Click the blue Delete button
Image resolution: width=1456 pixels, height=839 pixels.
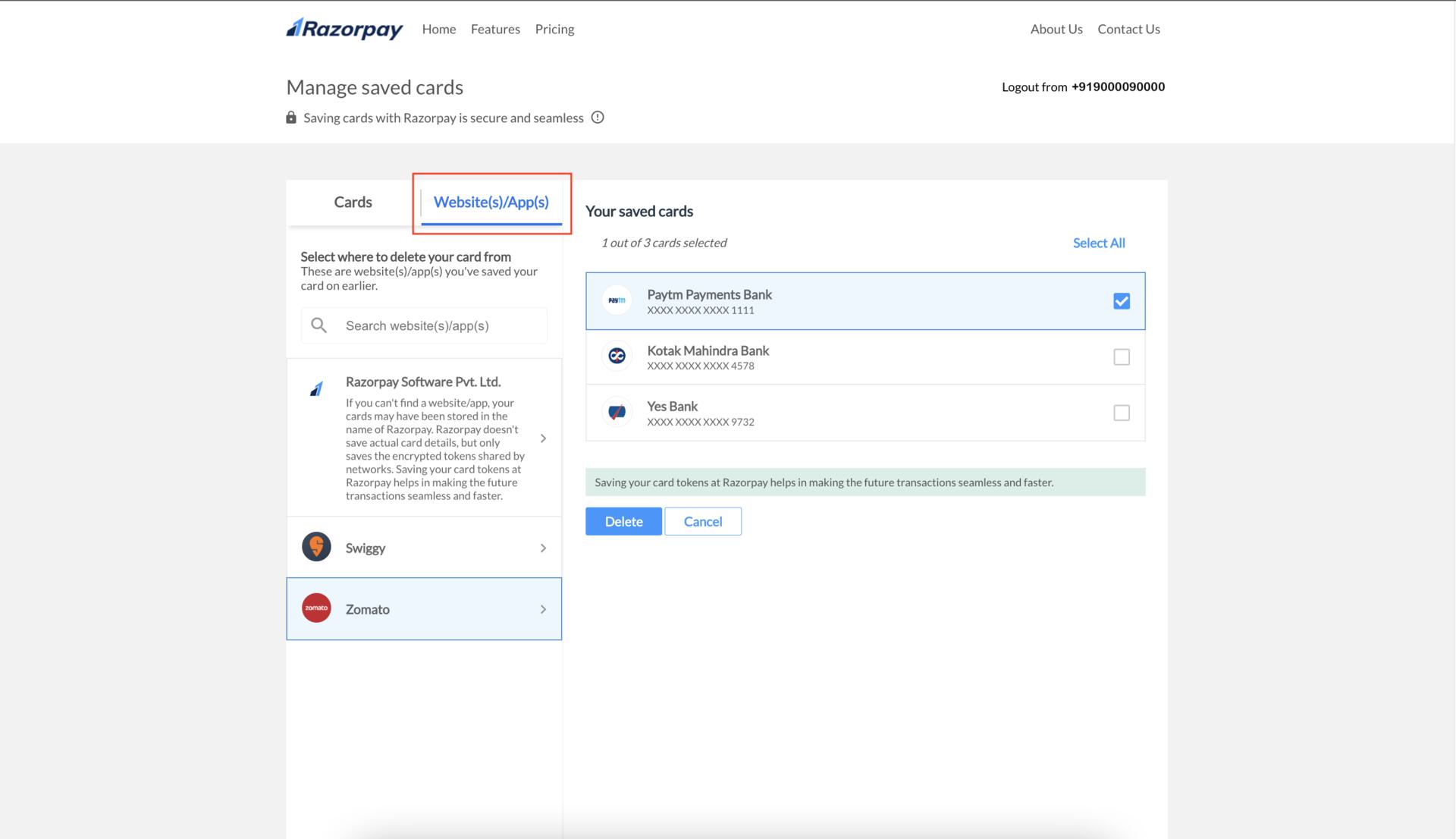(x=623, y=521)
